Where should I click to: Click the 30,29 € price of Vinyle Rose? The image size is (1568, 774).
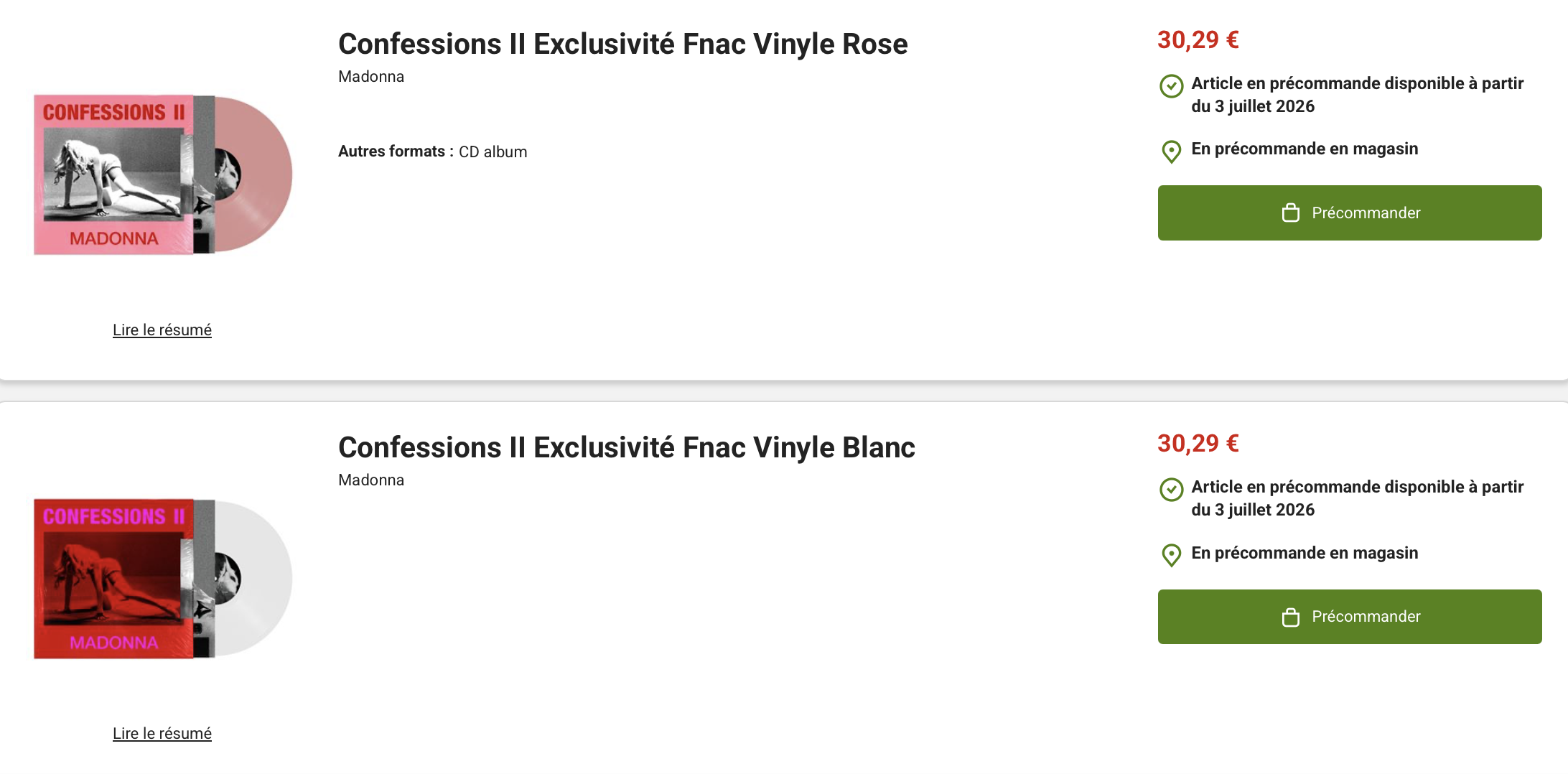(1198, 40)
